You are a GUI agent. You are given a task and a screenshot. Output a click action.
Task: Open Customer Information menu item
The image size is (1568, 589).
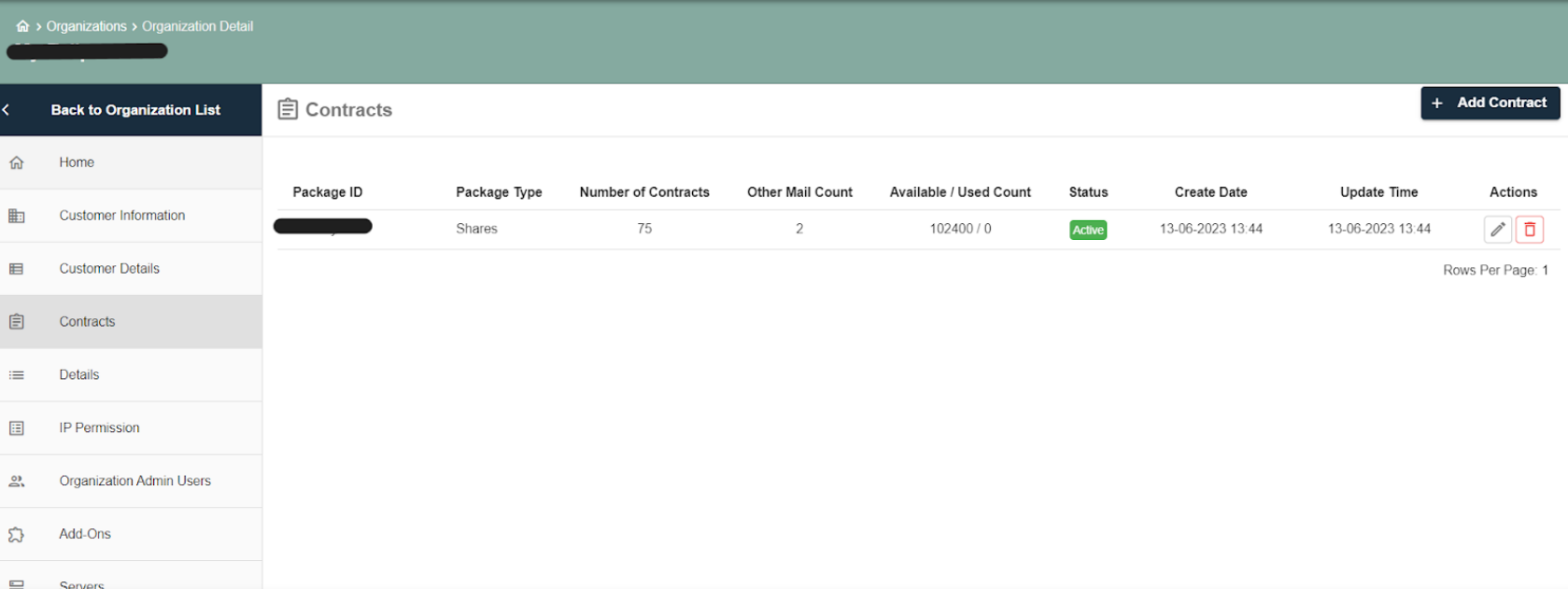(131, 216)
